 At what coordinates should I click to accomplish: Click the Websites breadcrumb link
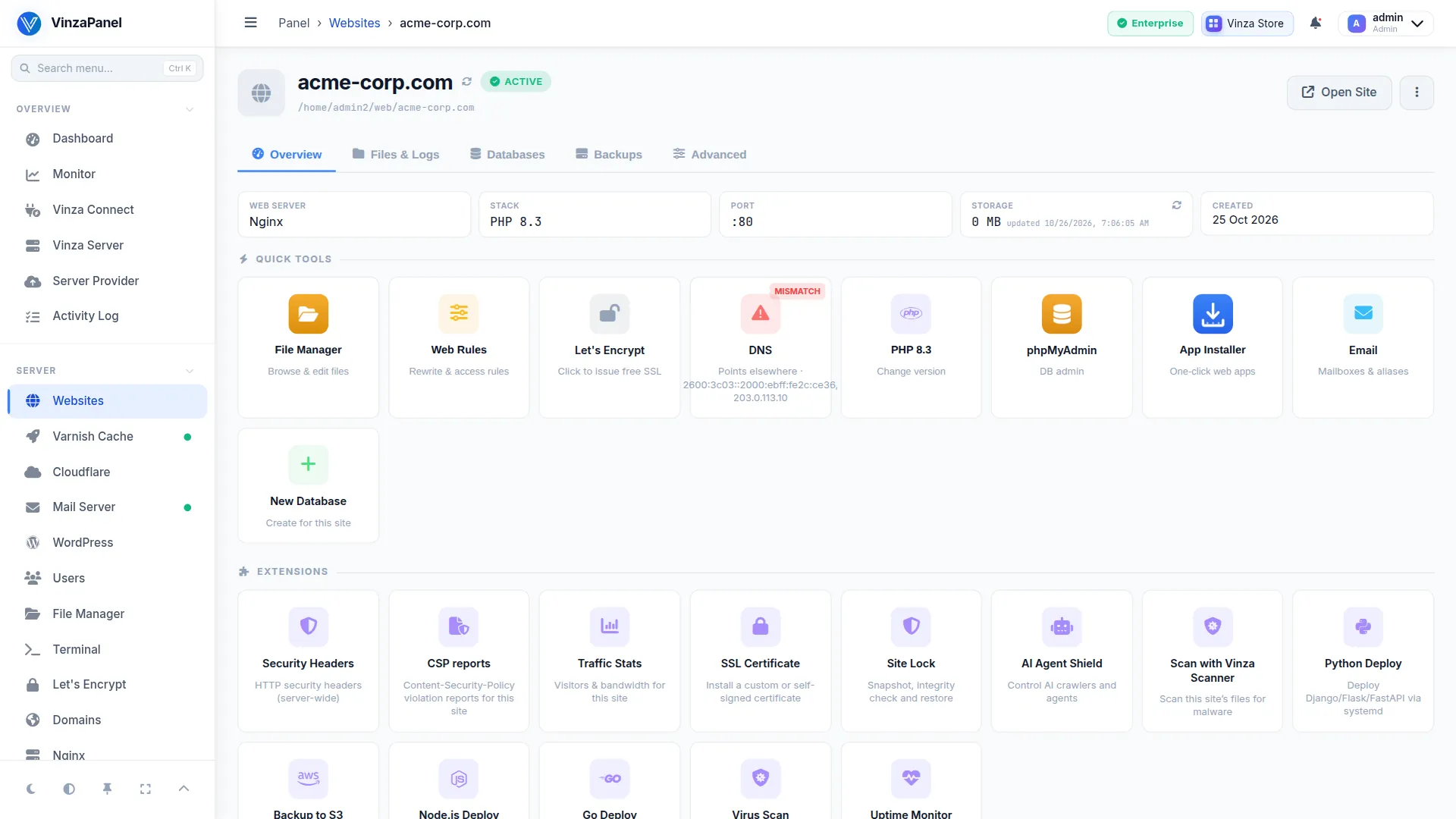[354, 23]
